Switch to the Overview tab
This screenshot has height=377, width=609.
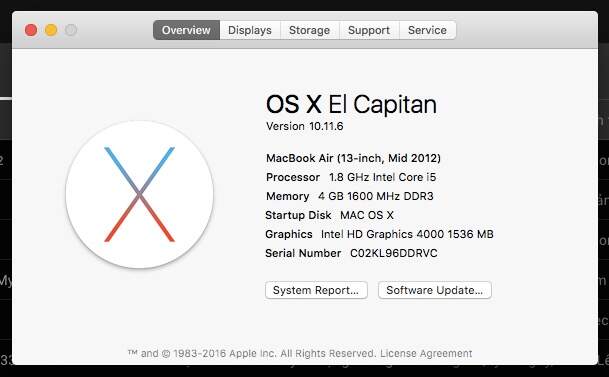[x=186, y=30]
